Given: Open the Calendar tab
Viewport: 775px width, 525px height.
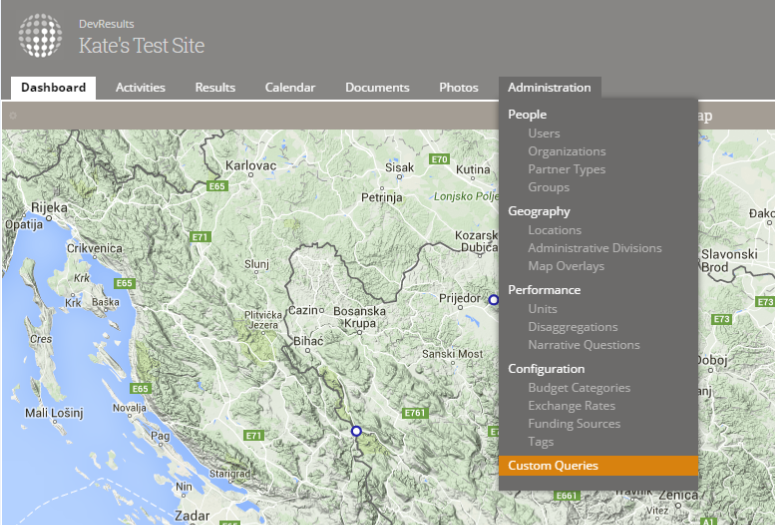Looking at the screenshot, I should (290, 88).
